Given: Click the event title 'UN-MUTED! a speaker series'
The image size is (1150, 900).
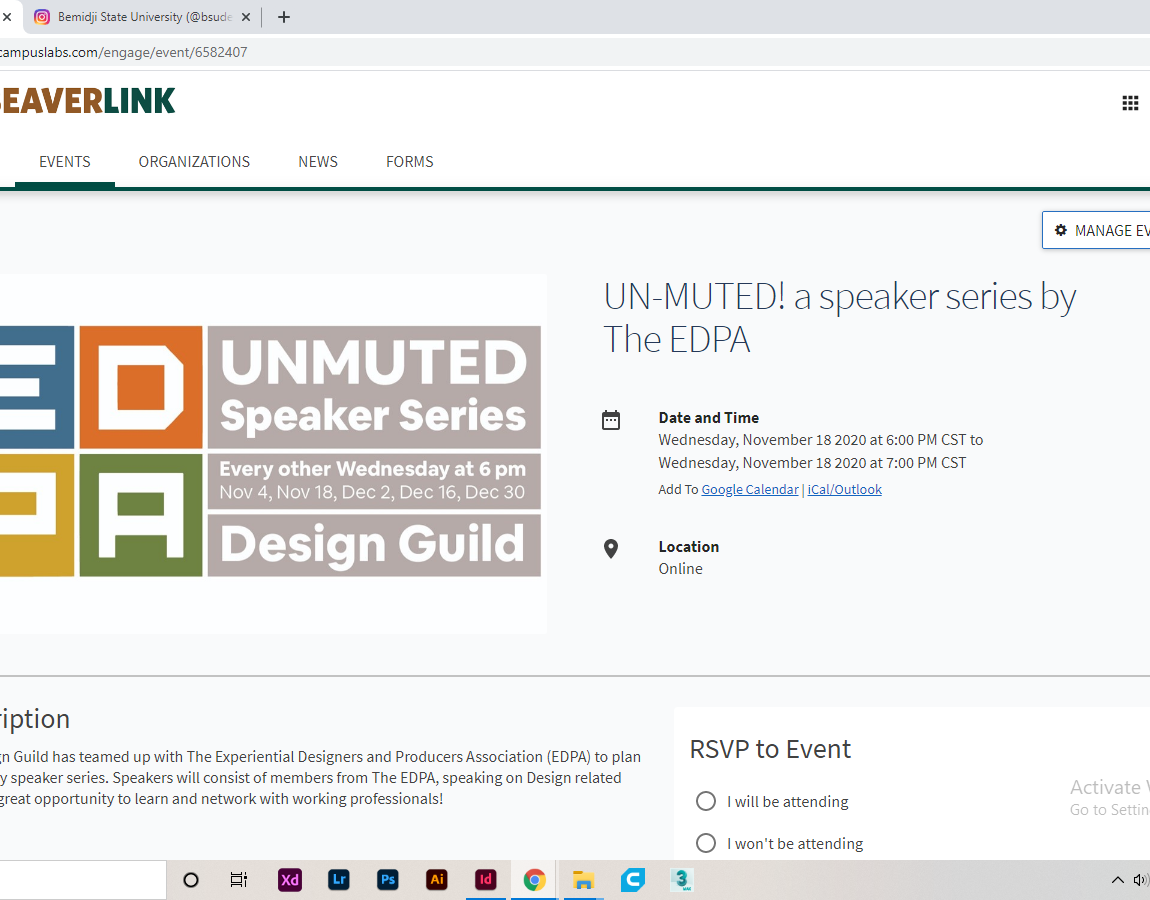Looking at the screenshot, I should pos(840,318).
